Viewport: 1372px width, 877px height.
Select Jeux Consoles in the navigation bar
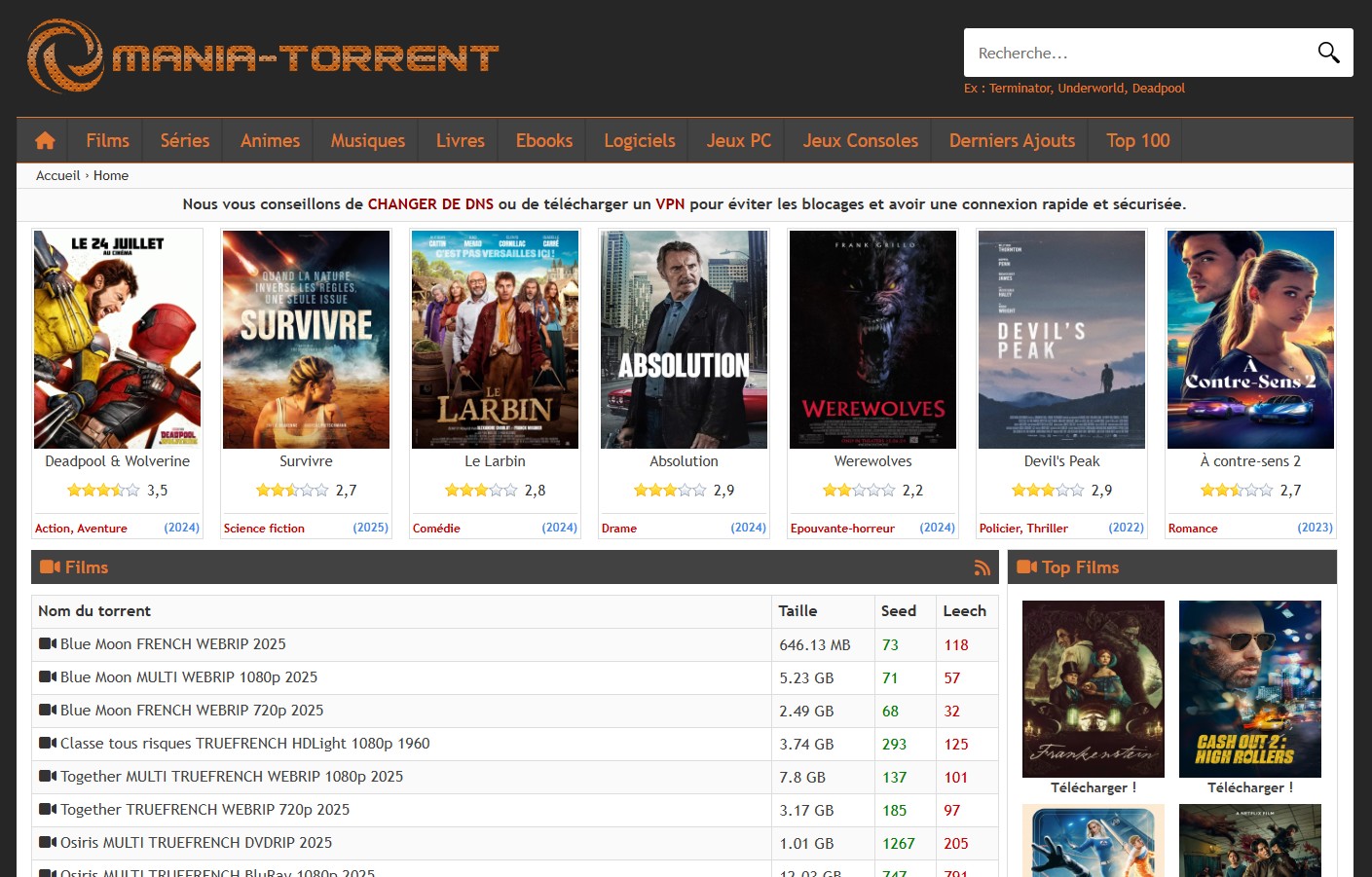coord(860,141)
